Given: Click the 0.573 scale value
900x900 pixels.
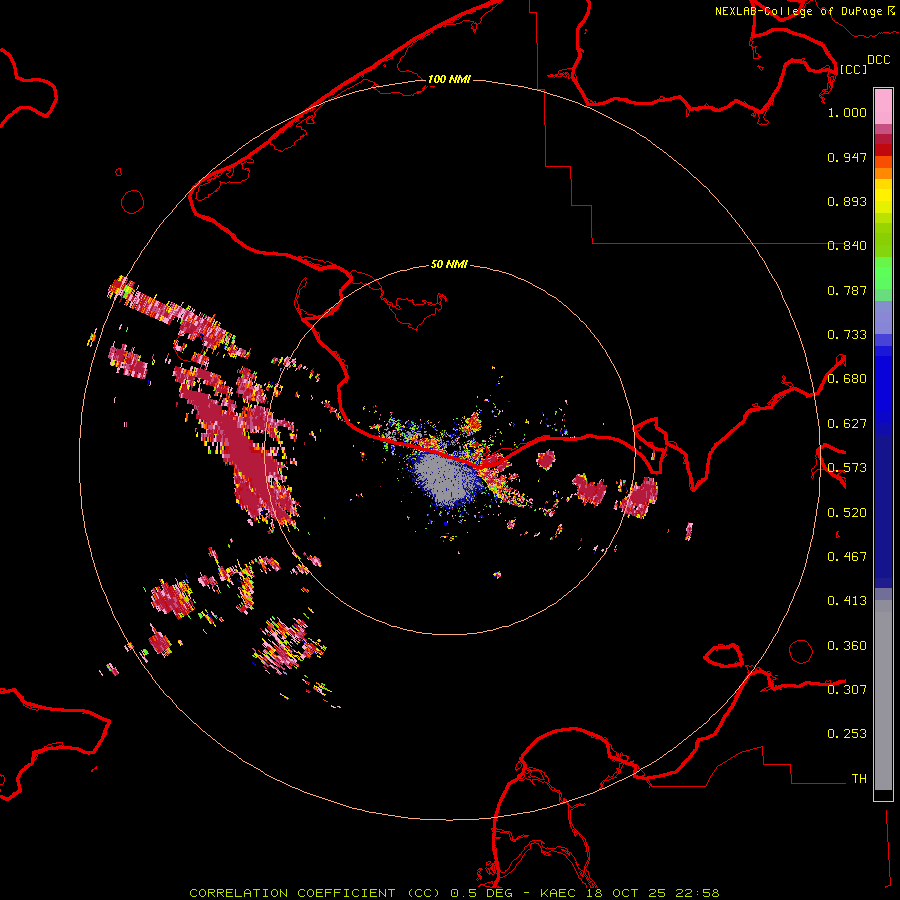Looking at the screenshot, I should pos(847,468).
